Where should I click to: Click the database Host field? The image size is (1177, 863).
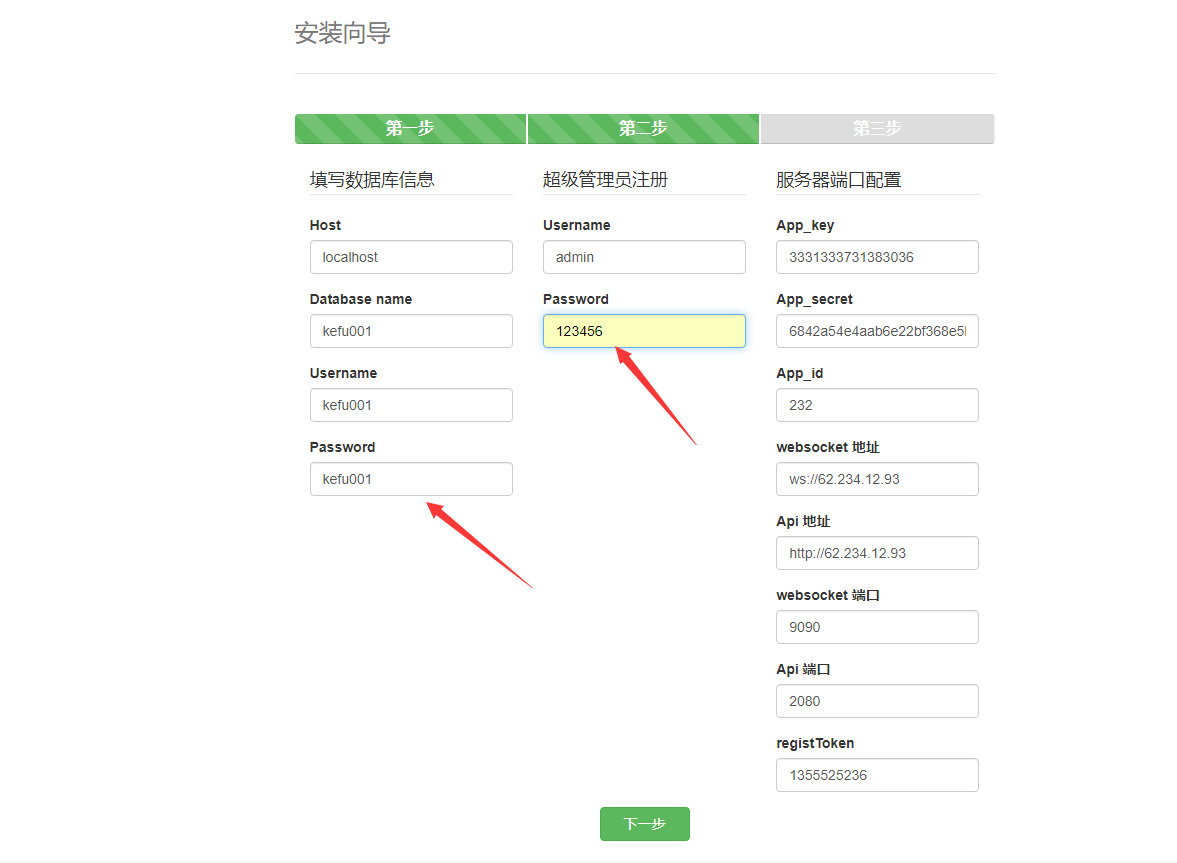point(411,257)
